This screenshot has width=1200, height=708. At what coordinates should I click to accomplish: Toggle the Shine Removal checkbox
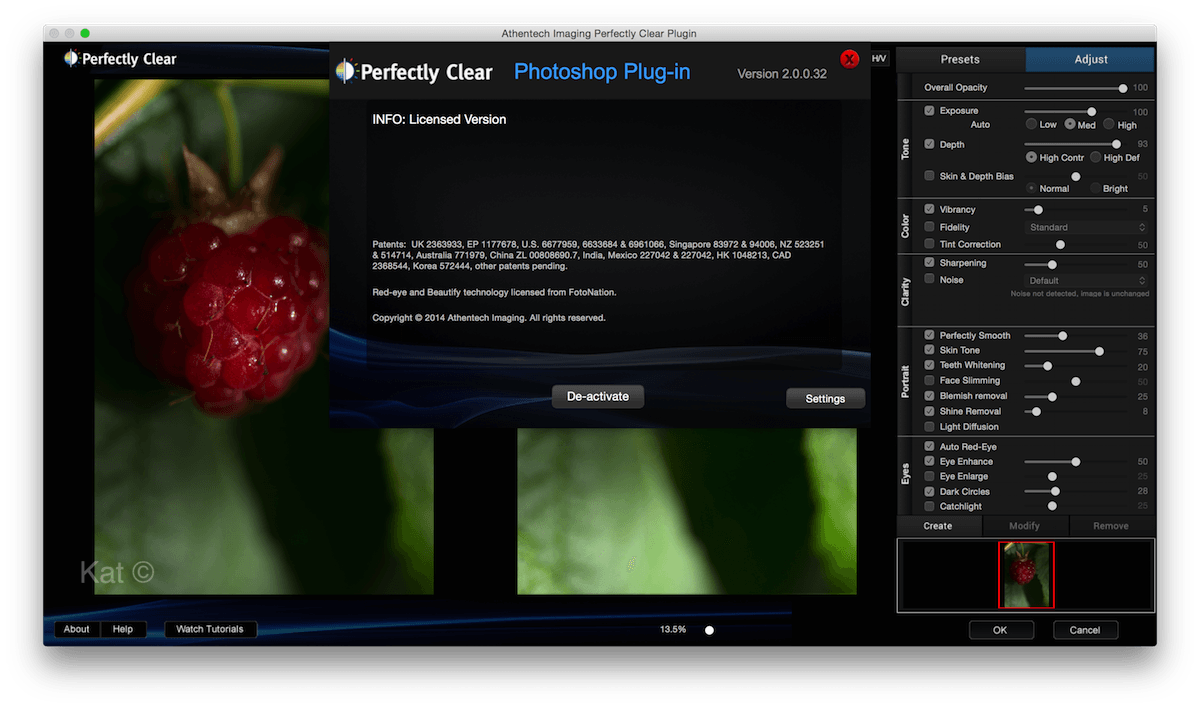[930, 411]
